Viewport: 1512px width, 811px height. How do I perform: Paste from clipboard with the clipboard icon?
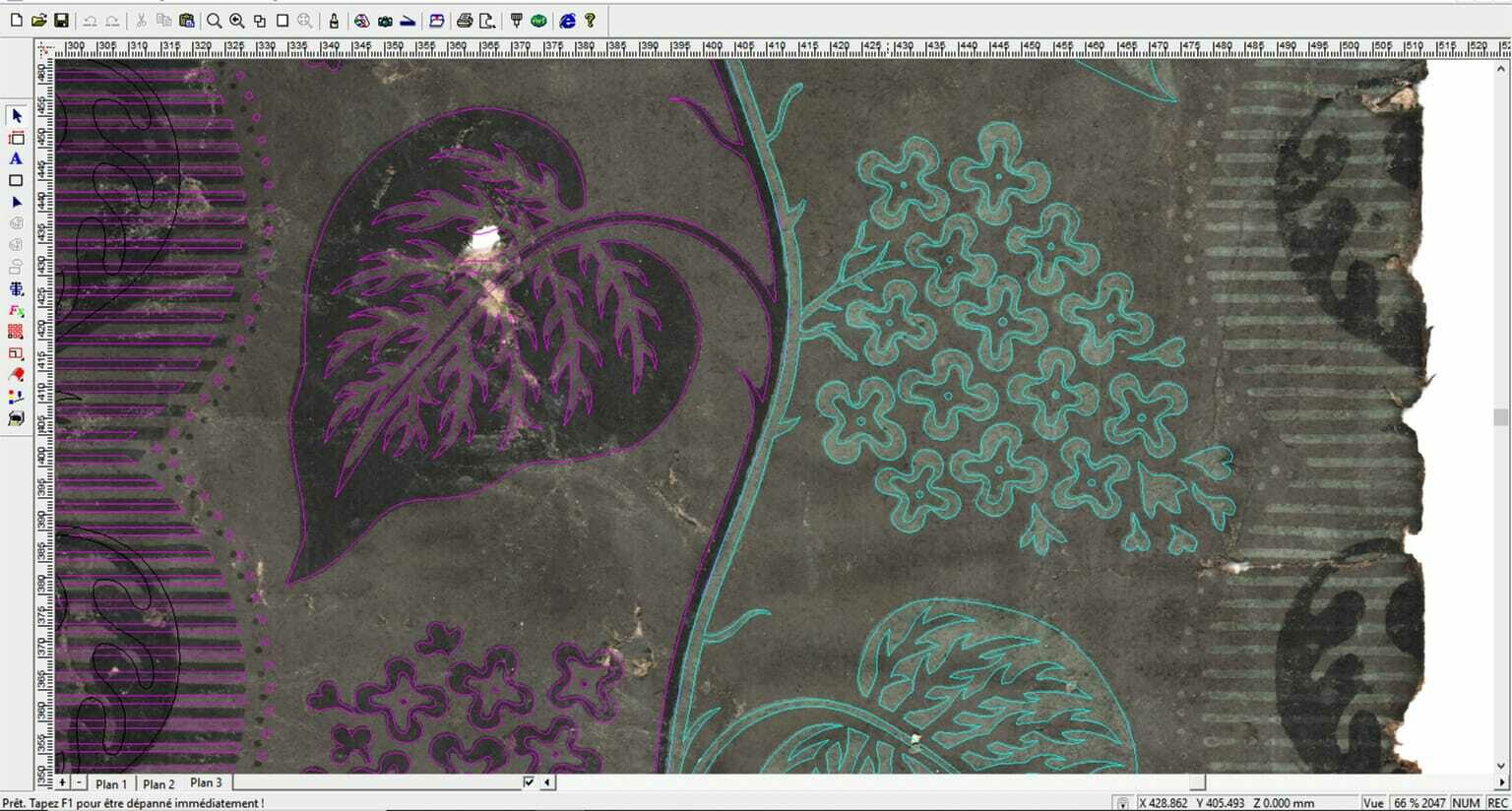point(187,21)
